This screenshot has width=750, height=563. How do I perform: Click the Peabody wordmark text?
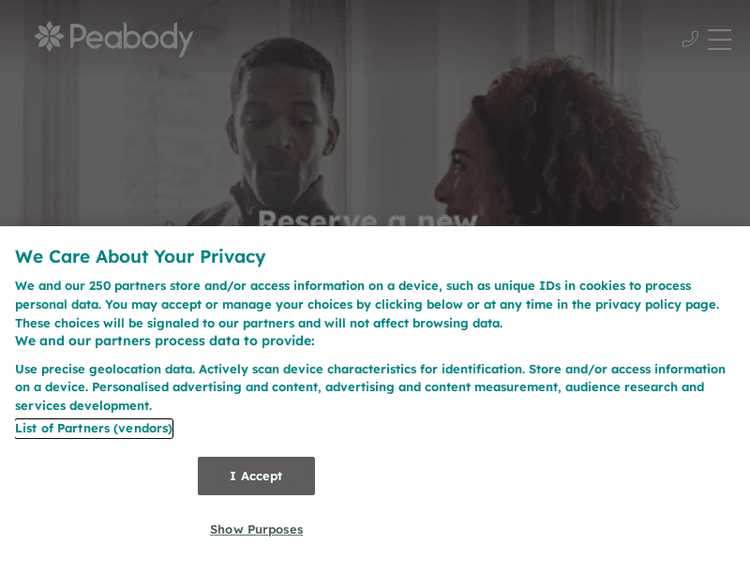(130, 38)
